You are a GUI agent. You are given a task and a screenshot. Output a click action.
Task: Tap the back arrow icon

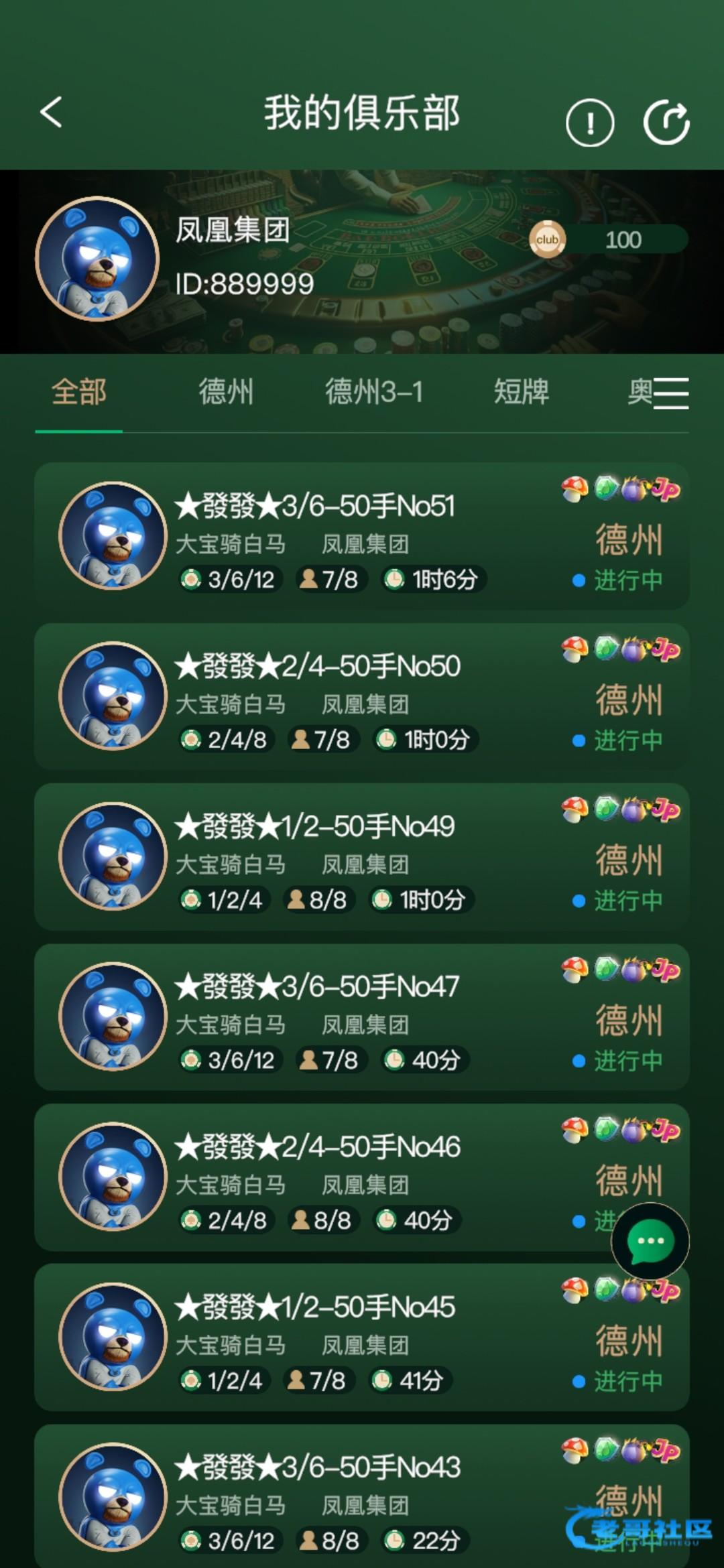[x=51, y=112]
